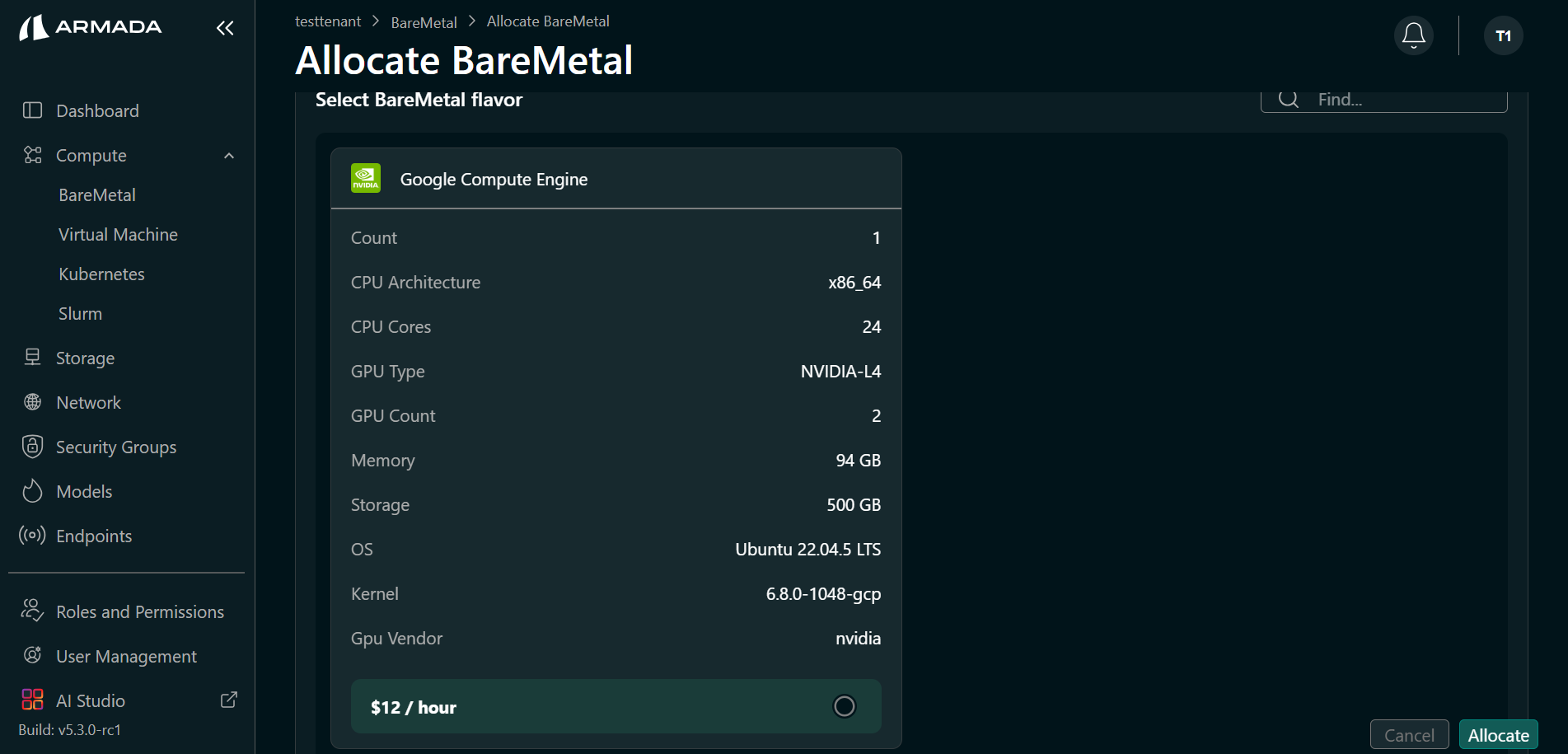Image resolution: width=1568 pixels, height=754 pixels.
Task: Open Slurm in sidebar
Action: point(80,313)
